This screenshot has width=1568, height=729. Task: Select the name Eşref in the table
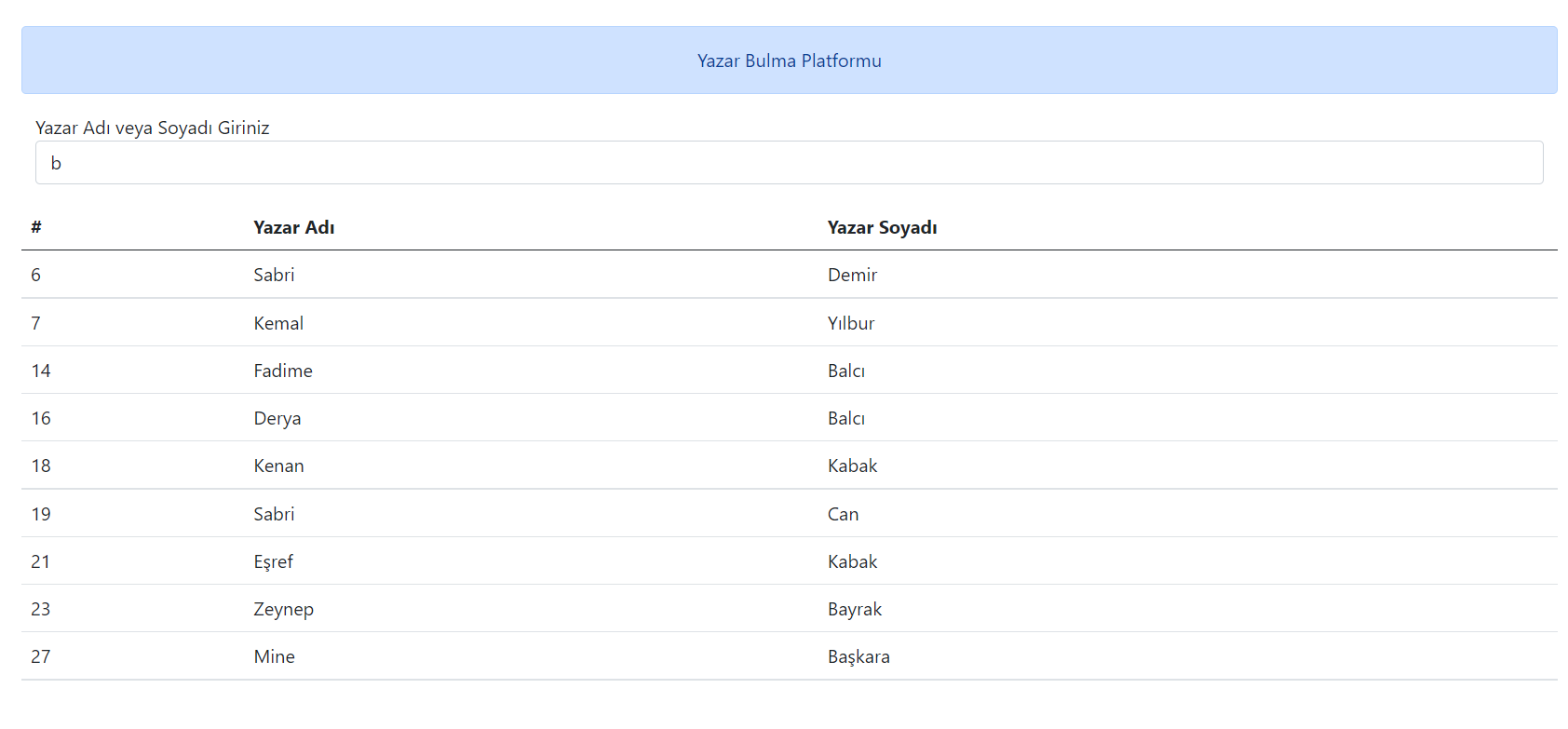click(x=273, y=561)
